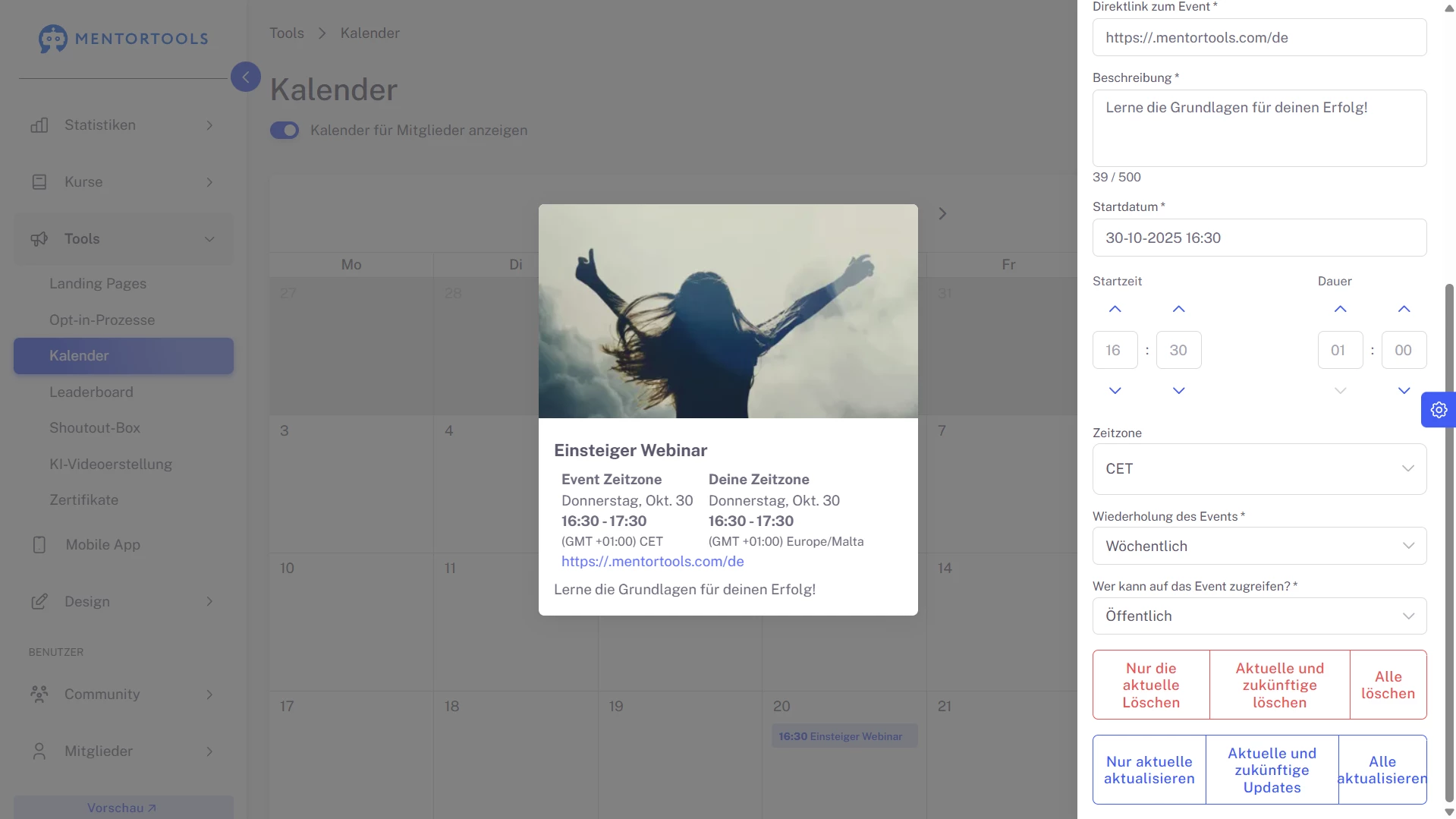
Task: Click the Mitglieder person icon
Action: pyautogui.click(x=39, y=751)
